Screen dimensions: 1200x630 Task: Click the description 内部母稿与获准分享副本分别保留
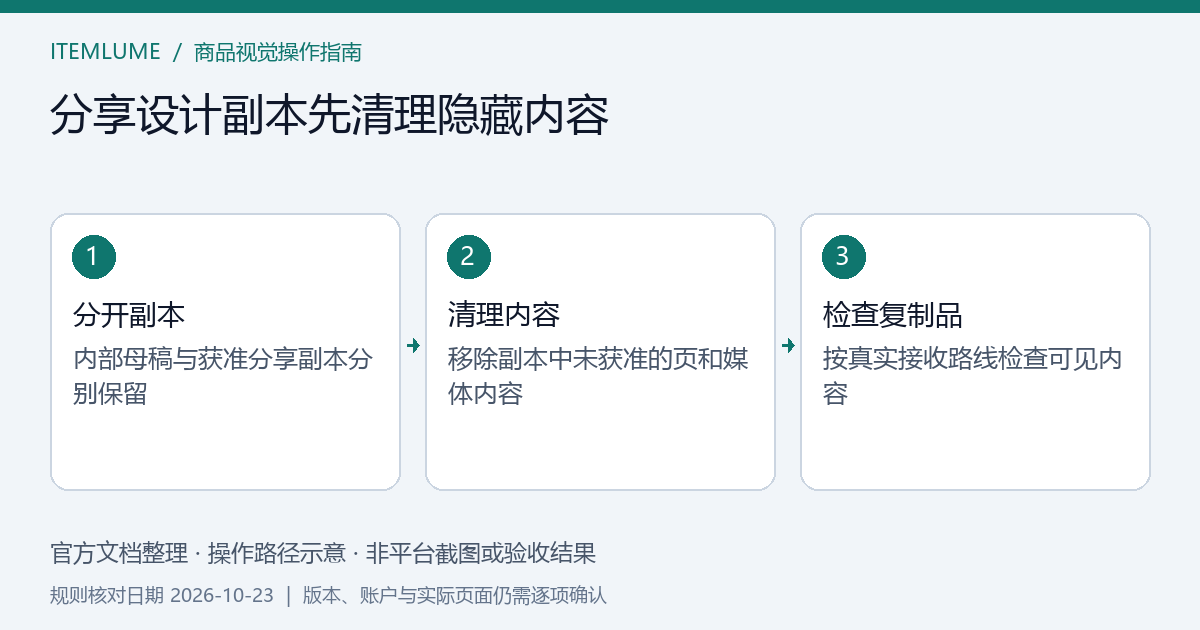point(223,376)
